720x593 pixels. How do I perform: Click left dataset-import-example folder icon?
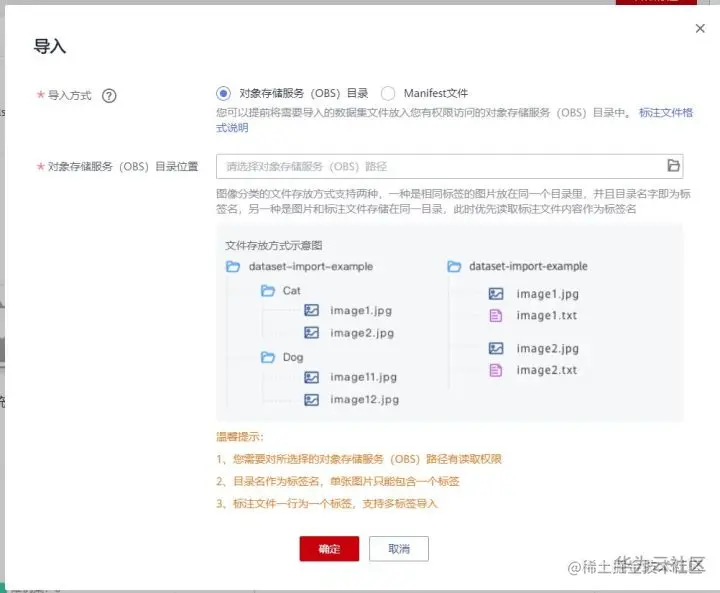pyautogui.click(x=233, y=266)
